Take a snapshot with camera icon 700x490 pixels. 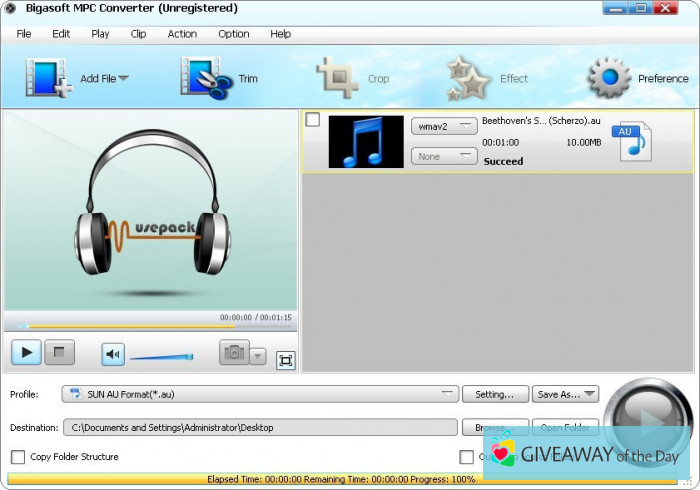click(x=233, y=353)
